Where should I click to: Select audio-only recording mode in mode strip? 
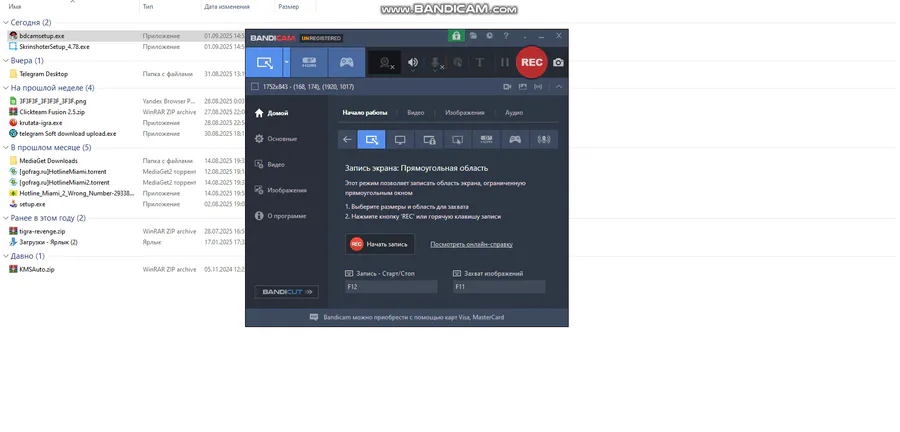543,139
